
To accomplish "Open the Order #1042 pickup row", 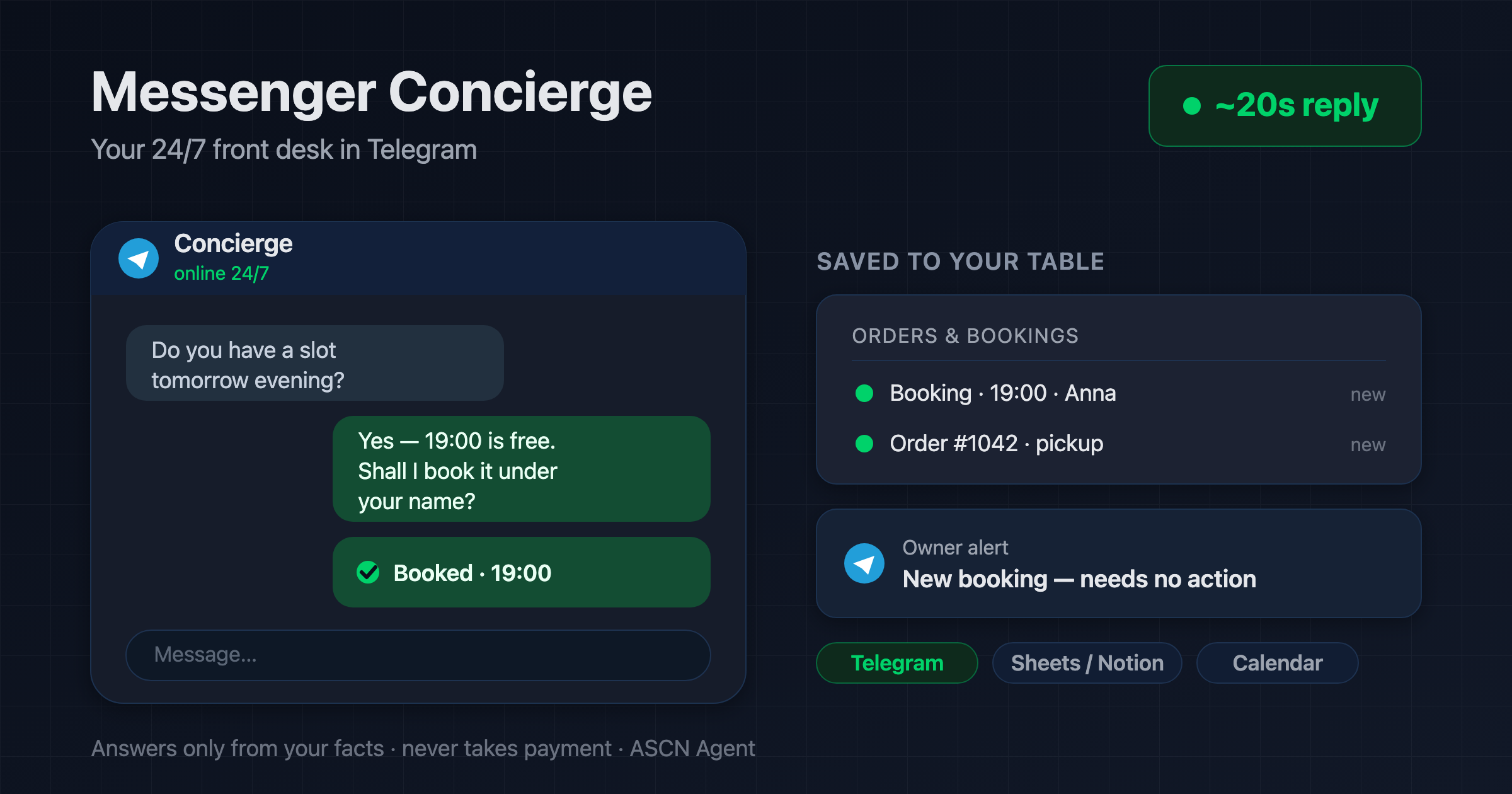I will click(1119, 444).
